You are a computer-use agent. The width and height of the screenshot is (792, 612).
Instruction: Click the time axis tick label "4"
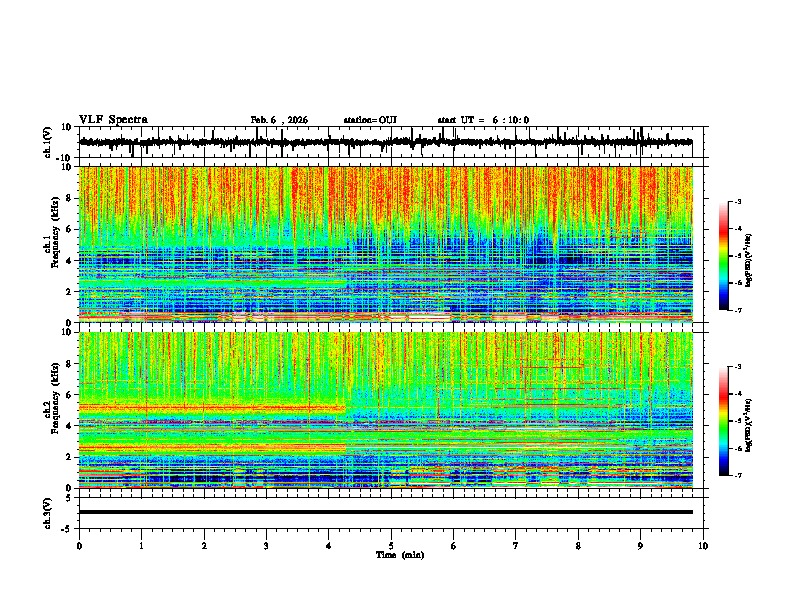click(329, 546)
